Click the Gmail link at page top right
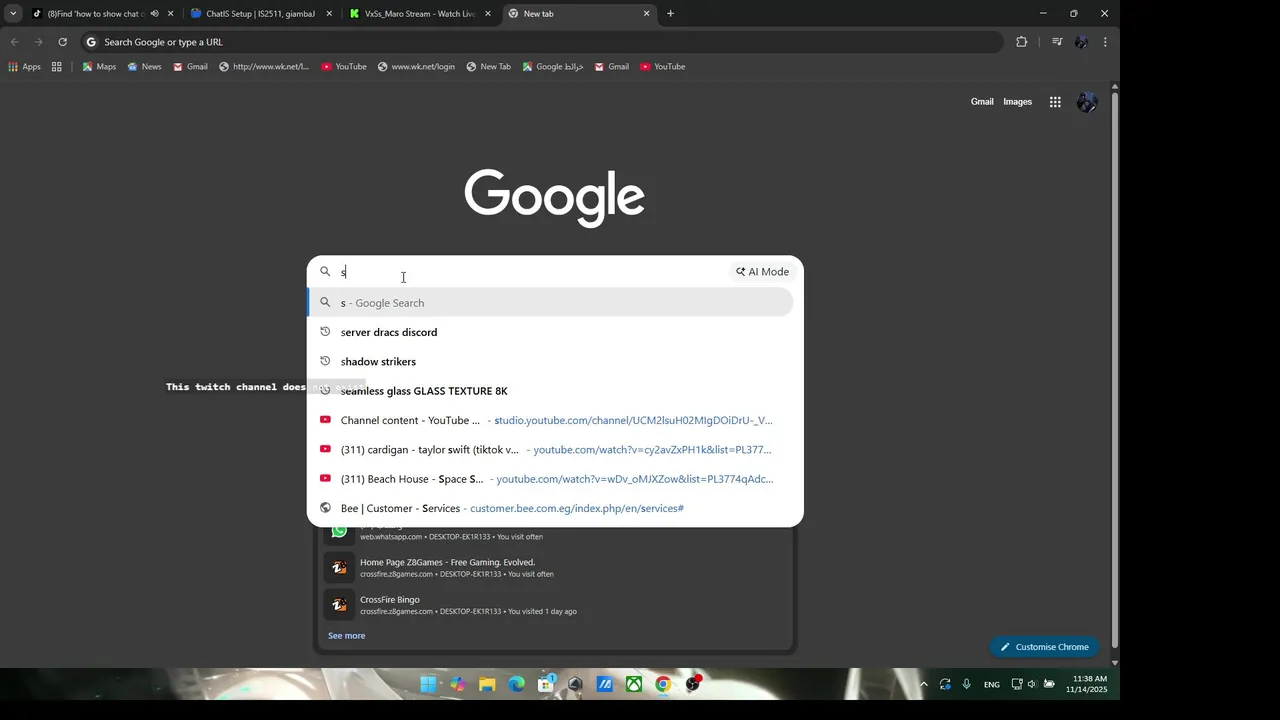This screenshot has width=1280, height=720. [982, 102]
